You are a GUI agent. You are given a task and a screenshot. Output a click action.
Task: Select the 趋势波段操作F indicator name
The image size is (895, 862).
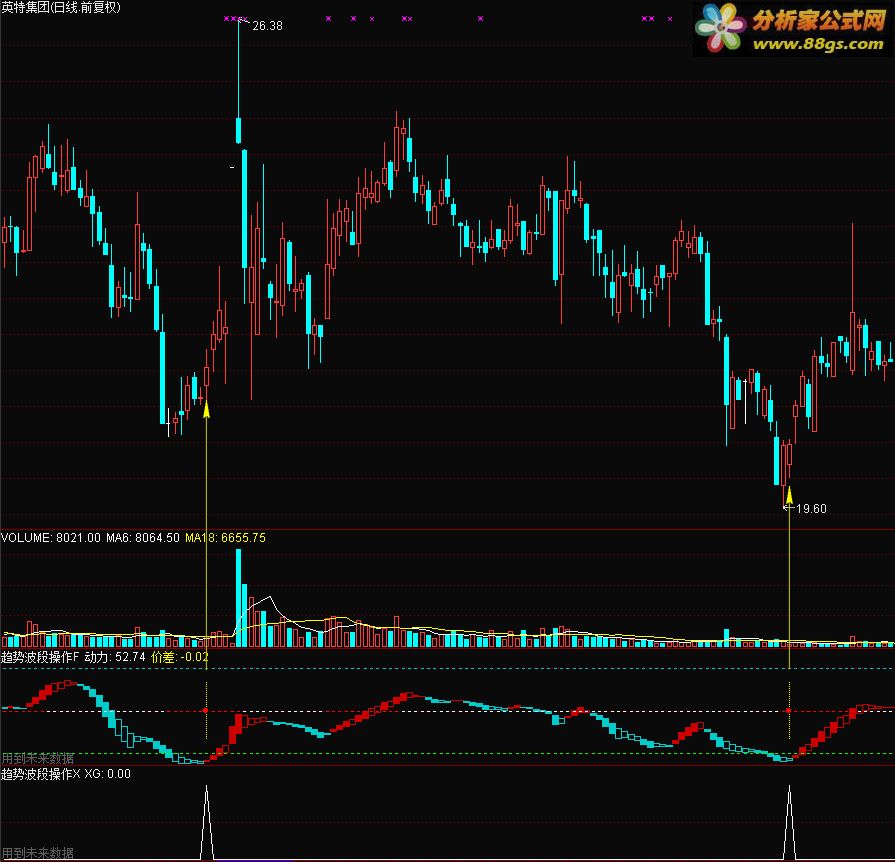40,657
